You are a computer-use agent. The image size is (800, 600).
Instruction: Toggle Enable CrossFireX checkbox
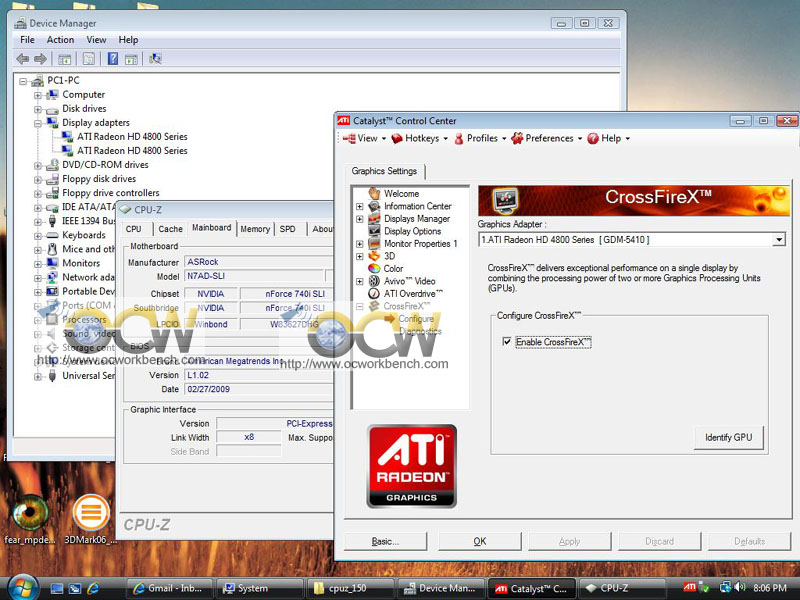pyautogui.click(x=507, y=342)
